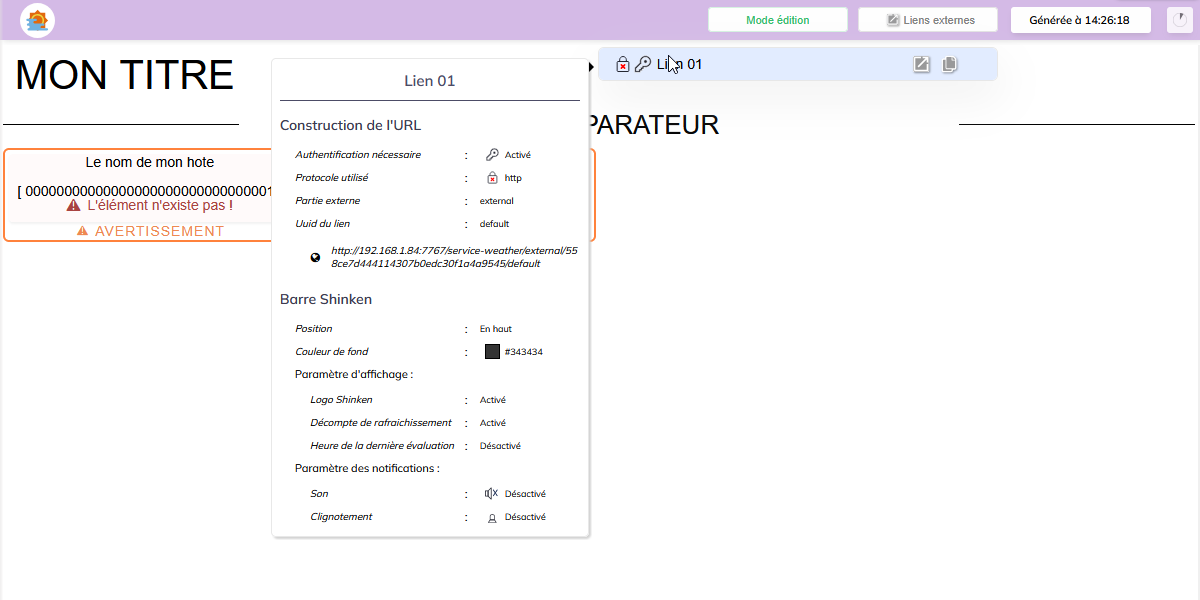Viewport: 1200px width, 600px height.
Task: Click the edit icon on Lien 01
Action: tap(922, 64)
